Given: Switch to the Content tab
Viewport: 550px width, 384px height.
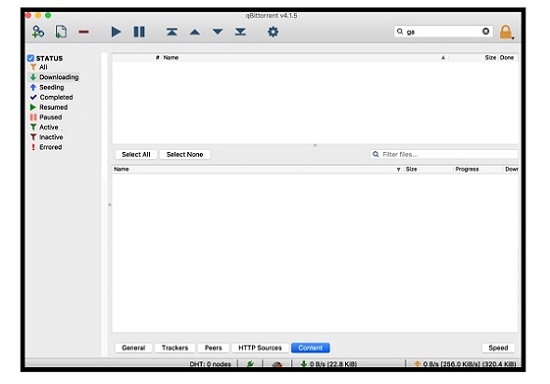Looking at the screenshot, I should [x=310, y=348].
